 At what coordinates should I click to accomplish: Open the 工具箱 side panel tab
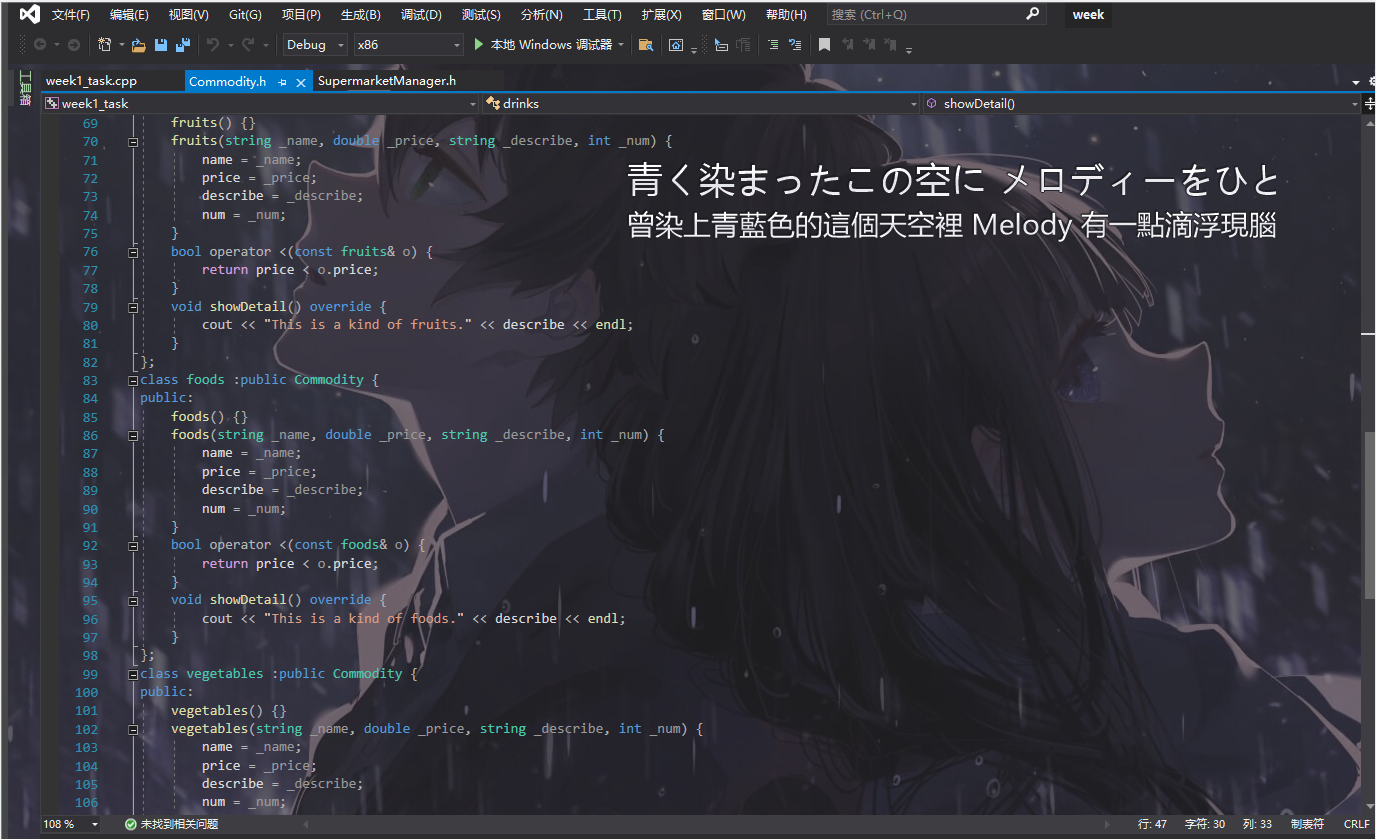coord(26,88)
